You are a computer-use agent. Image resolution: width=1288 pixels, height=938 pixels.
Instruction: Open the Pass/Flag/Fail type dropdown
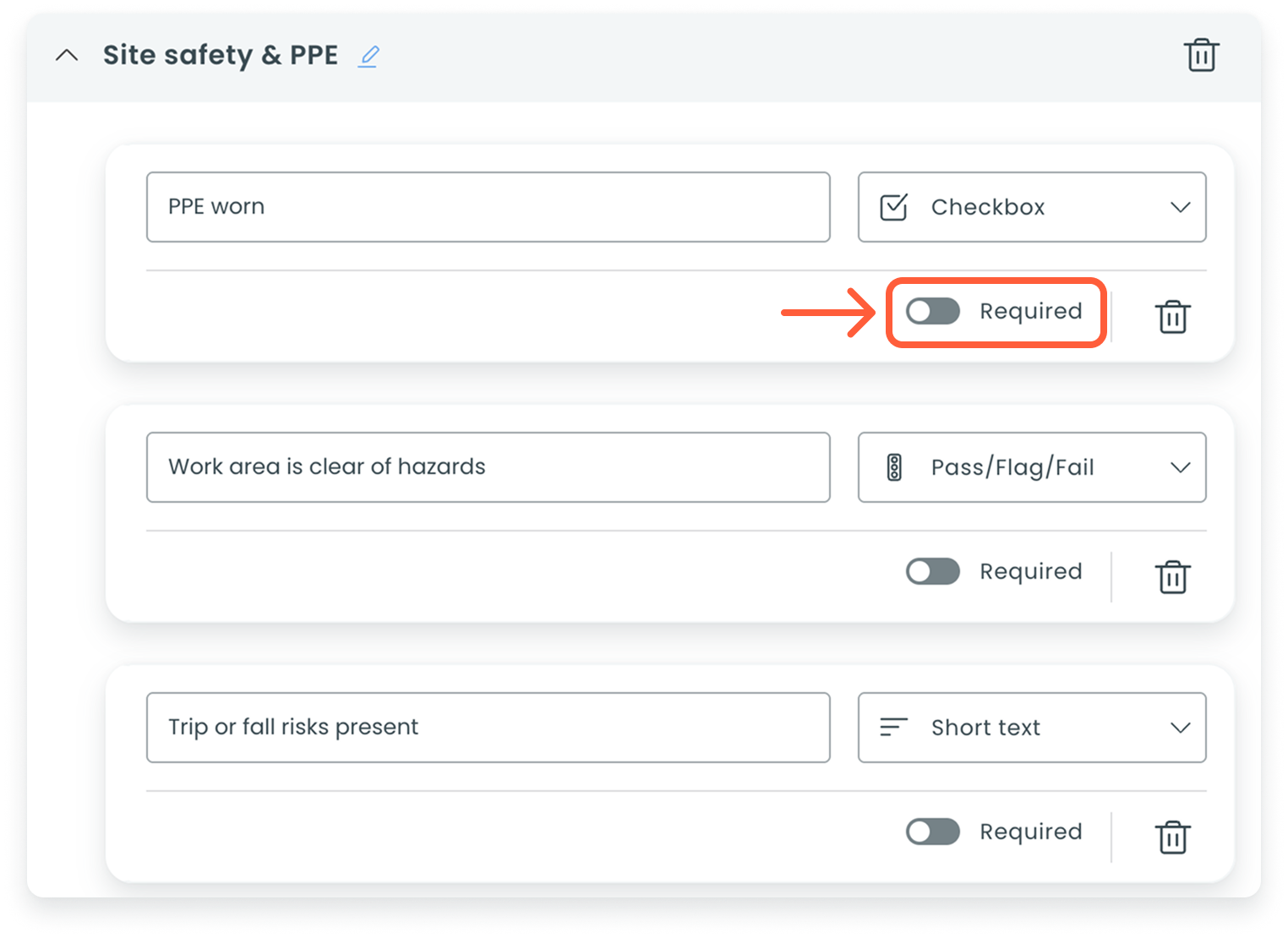(1180, 467)
